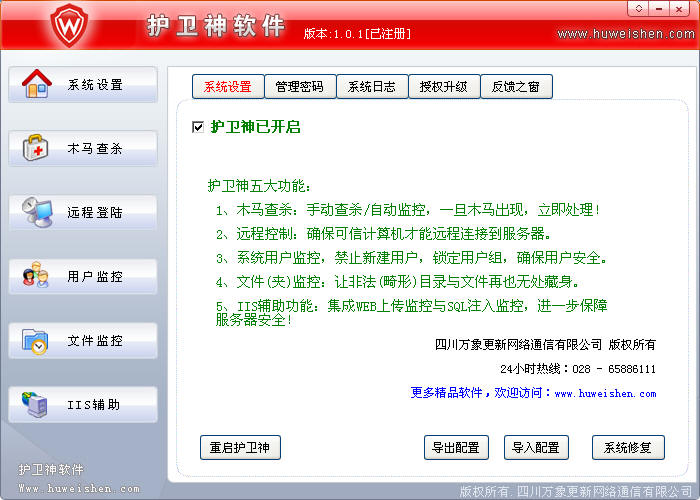Select the 系统设置 tab
Screen dimensions: 700x500
point(228,87)
